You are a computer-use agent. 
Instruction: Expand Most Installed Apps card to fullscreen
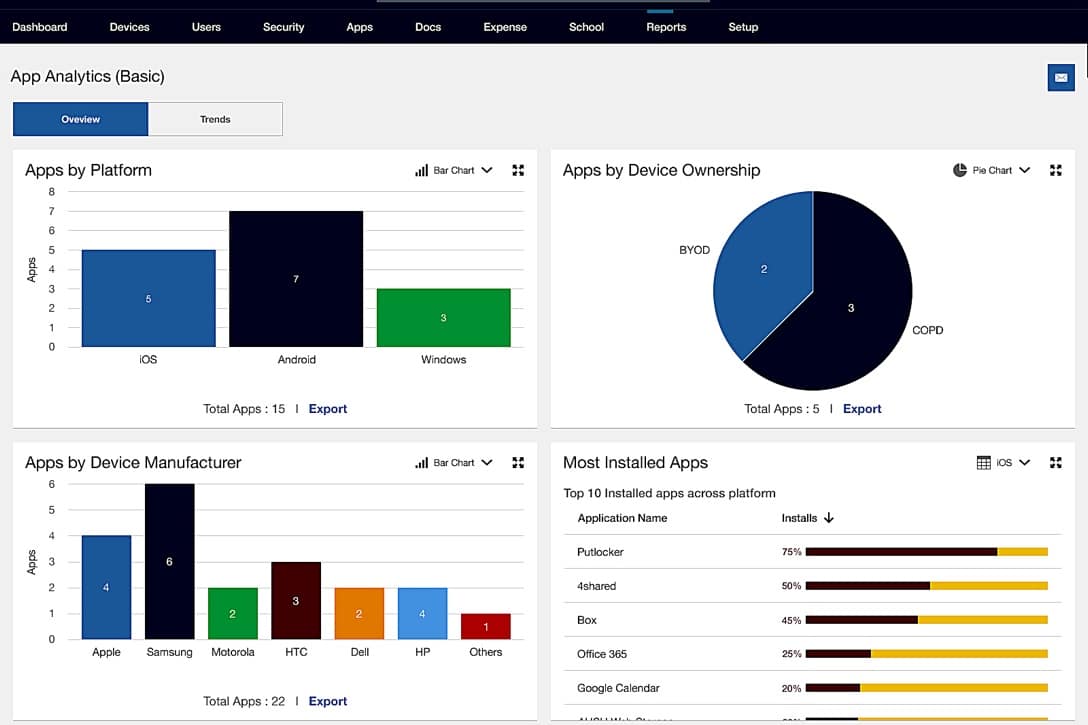click(x=1056, y=462)
